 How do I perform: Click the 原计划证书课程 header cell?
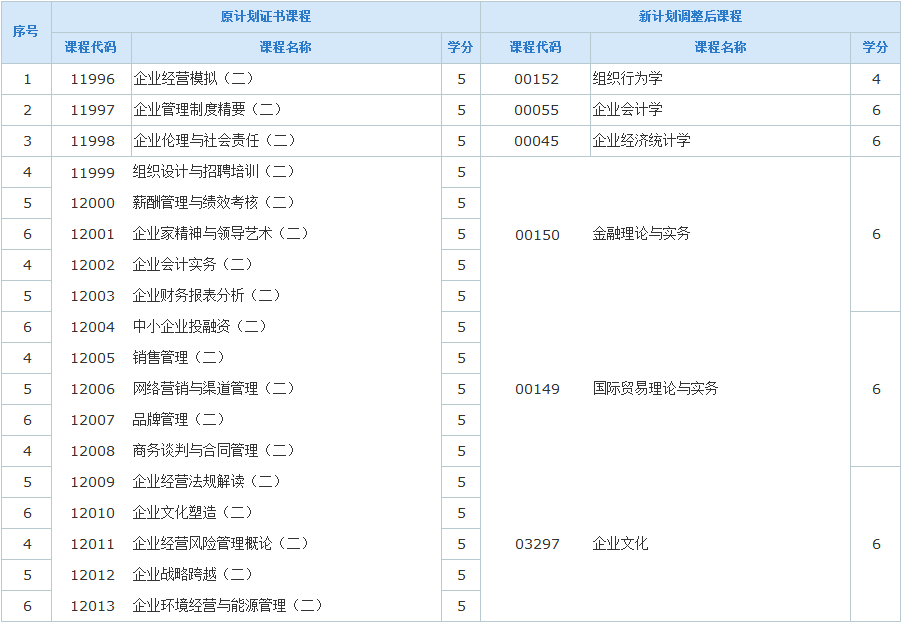pyautogui.click(x=265, y=17)
